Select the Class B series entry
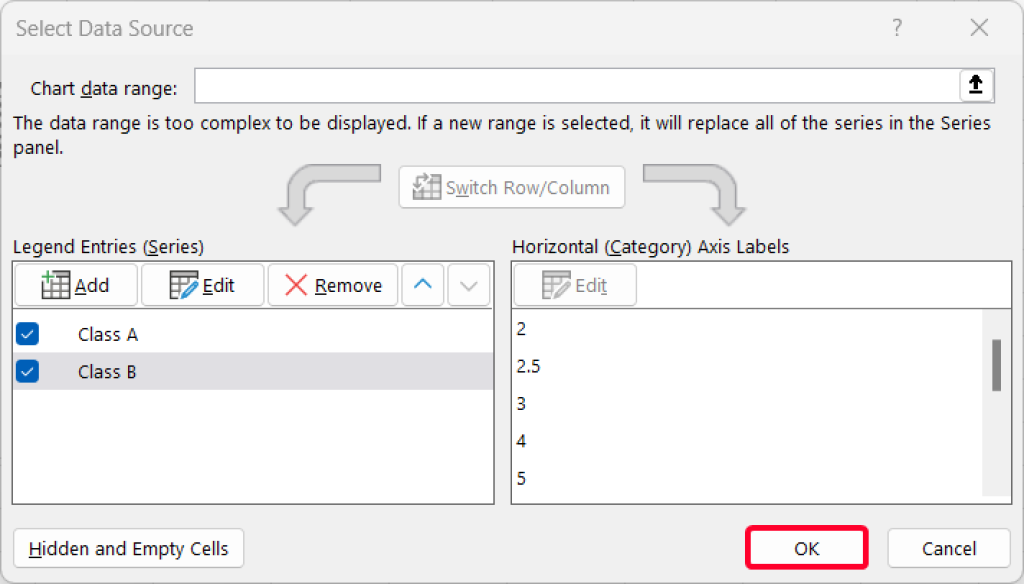This screenshot has height=584, width=1024. pyautogui.click(x=107, y=371)
